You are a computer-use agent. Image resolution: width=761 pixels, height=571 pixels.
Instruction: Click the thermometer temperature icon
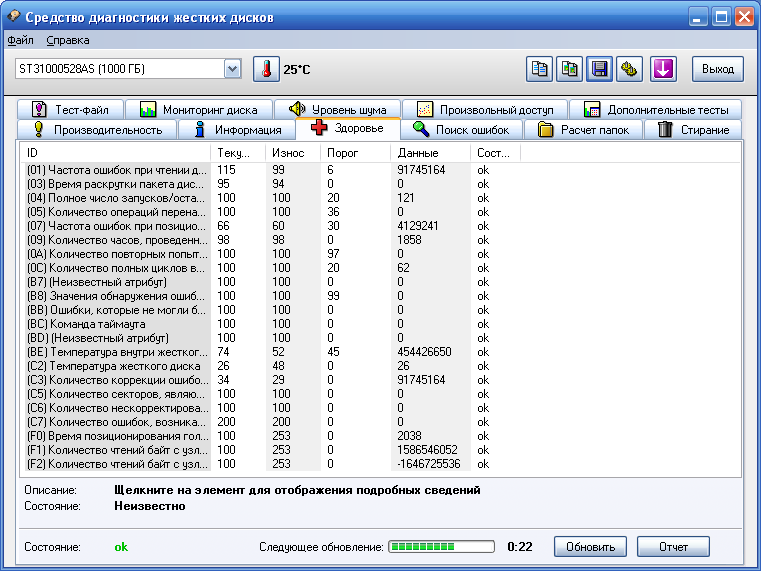coord(266,69)
